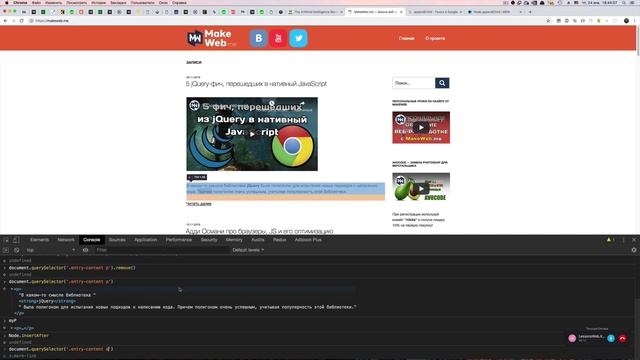Show the console sidebar icon
The width and height of the screenshot is (640, 360).
(6, 250)
